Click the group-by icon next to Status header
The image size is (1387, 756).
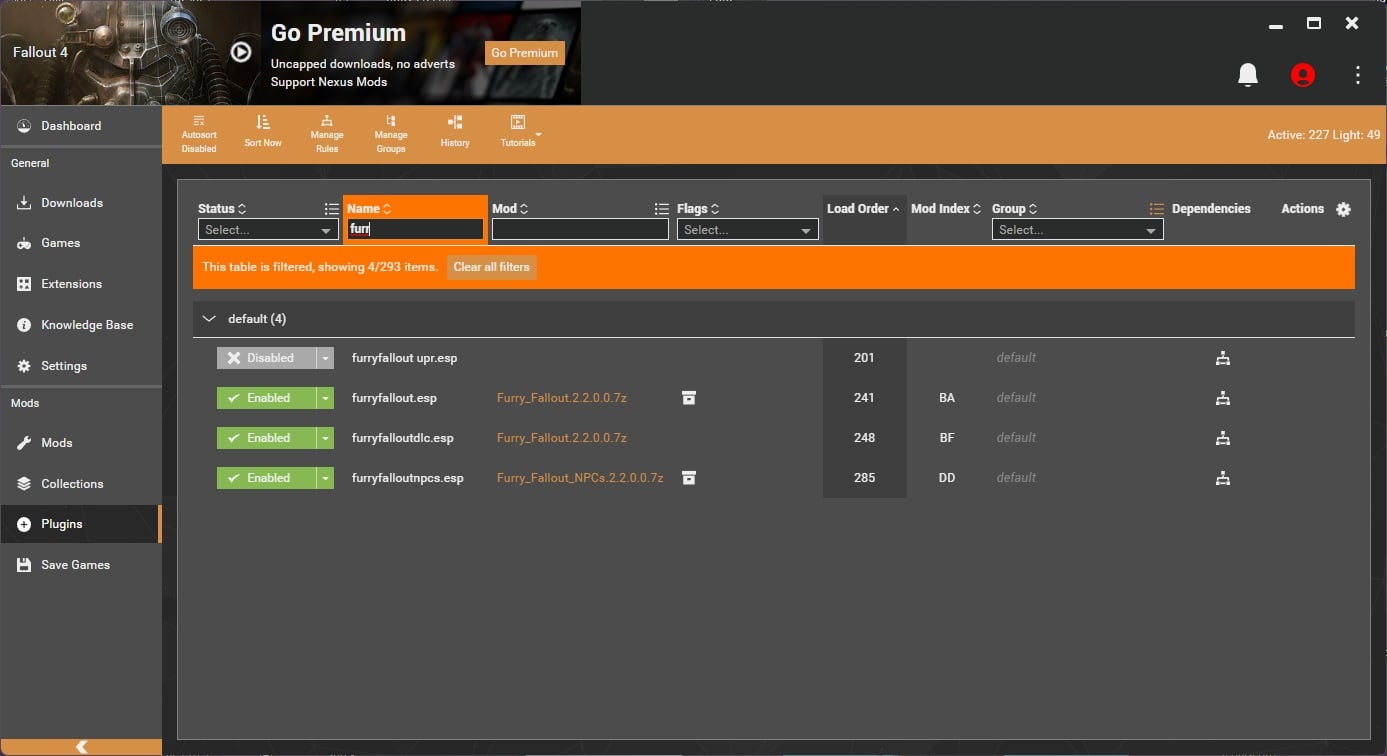tap(331, 209)
